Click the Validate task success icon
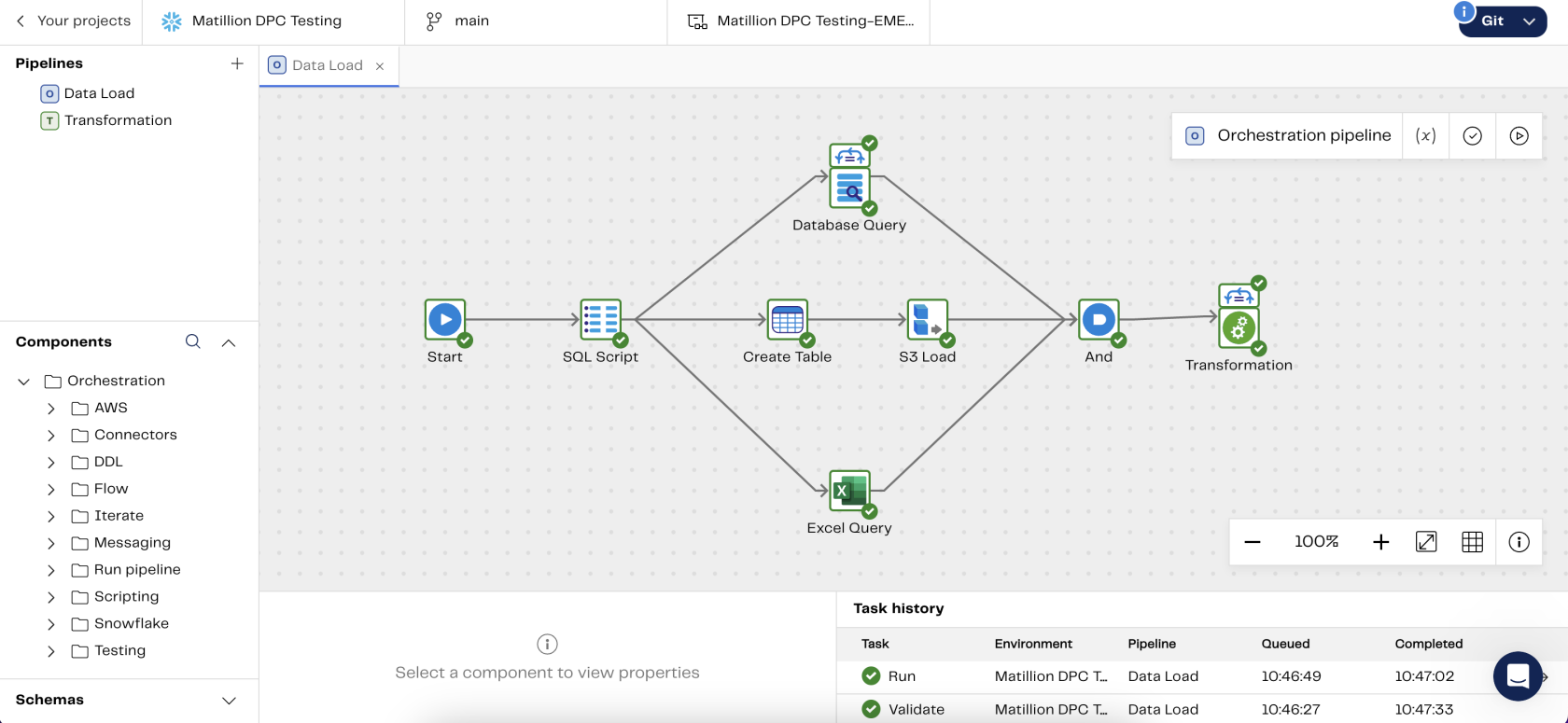Image resolution: width=1568 pixels, height=723 pixels. [871, 709]
